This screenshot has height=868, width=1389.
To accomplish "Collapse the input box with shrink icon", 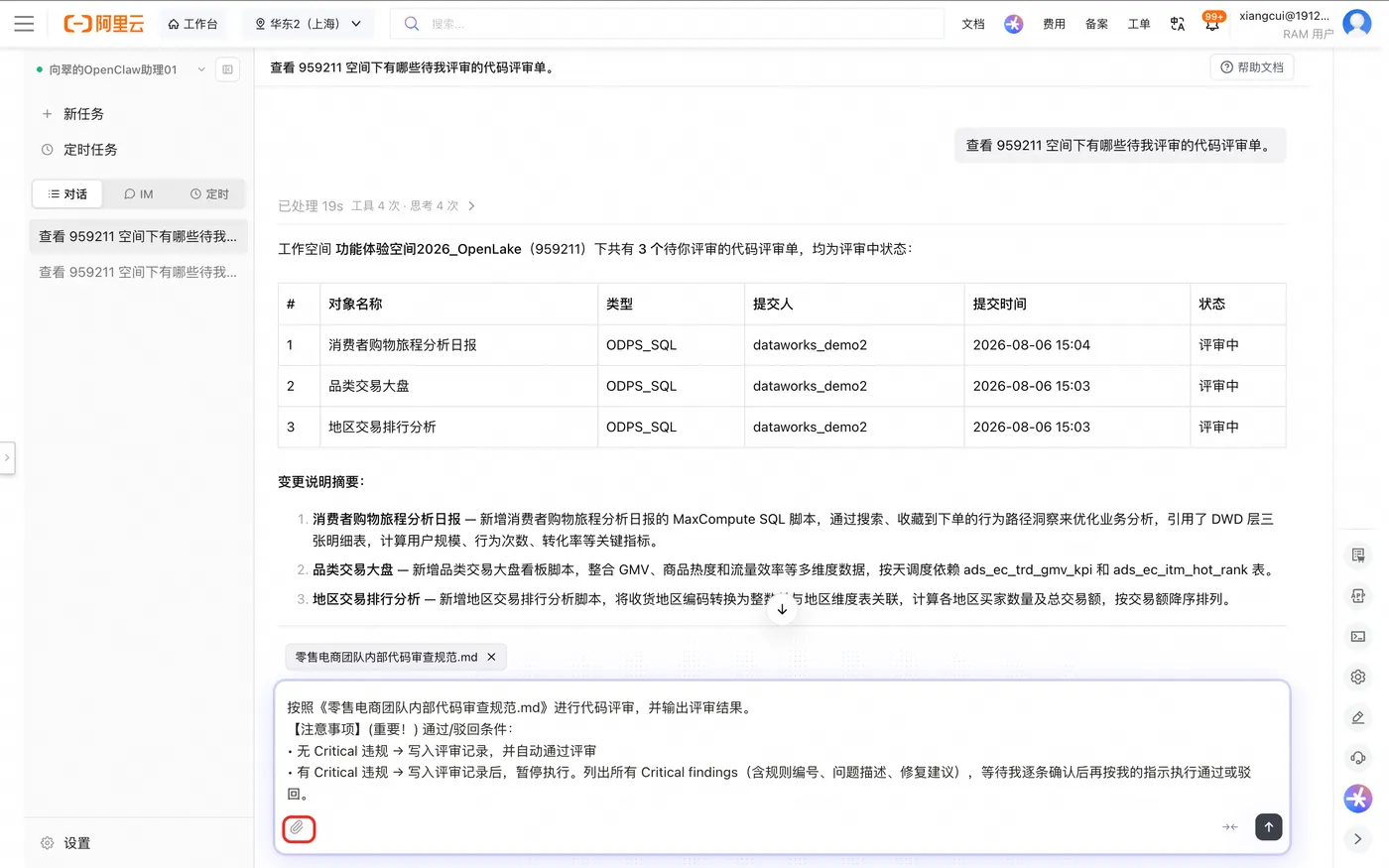I will 1230,826.
